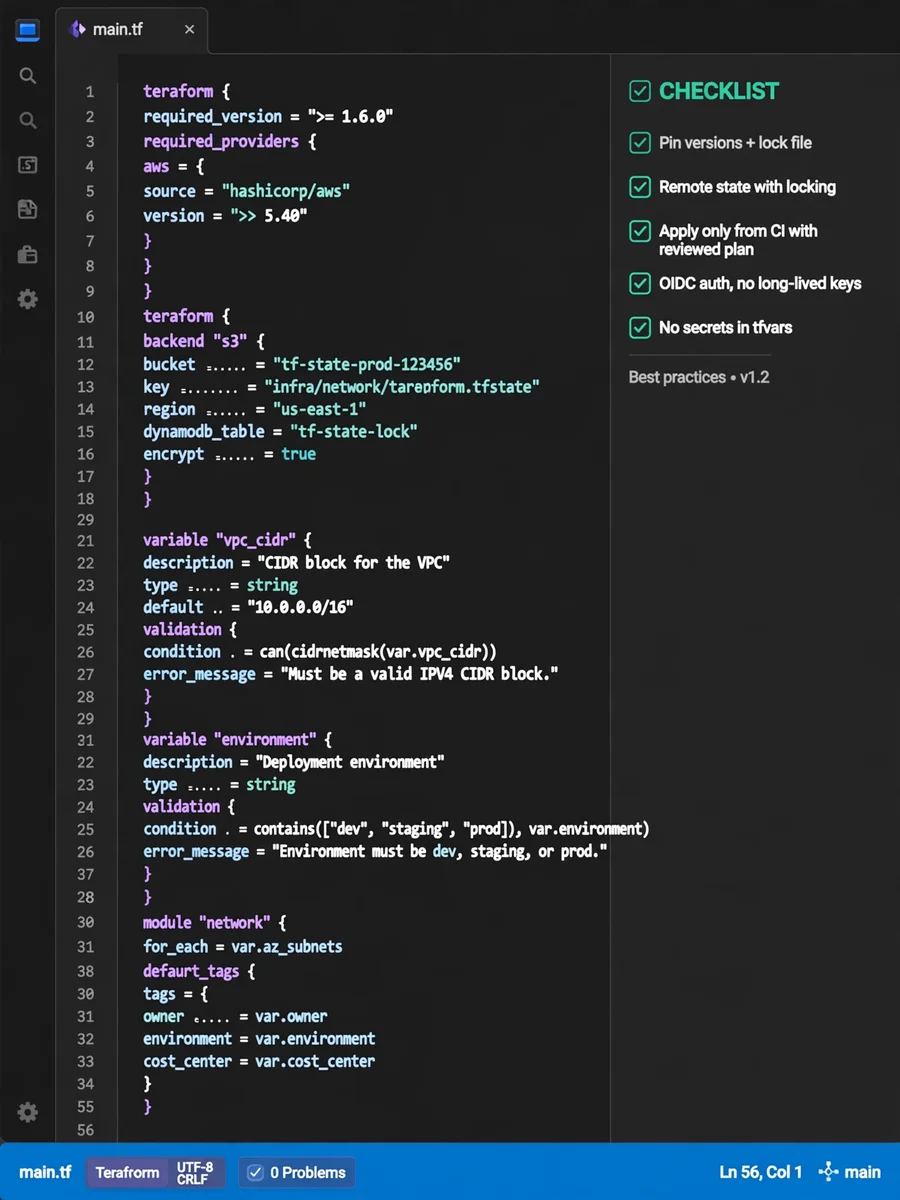Open the boxed S icon in the sidebar
Viewport: 900px width, 1200px height.
[28, 165]
